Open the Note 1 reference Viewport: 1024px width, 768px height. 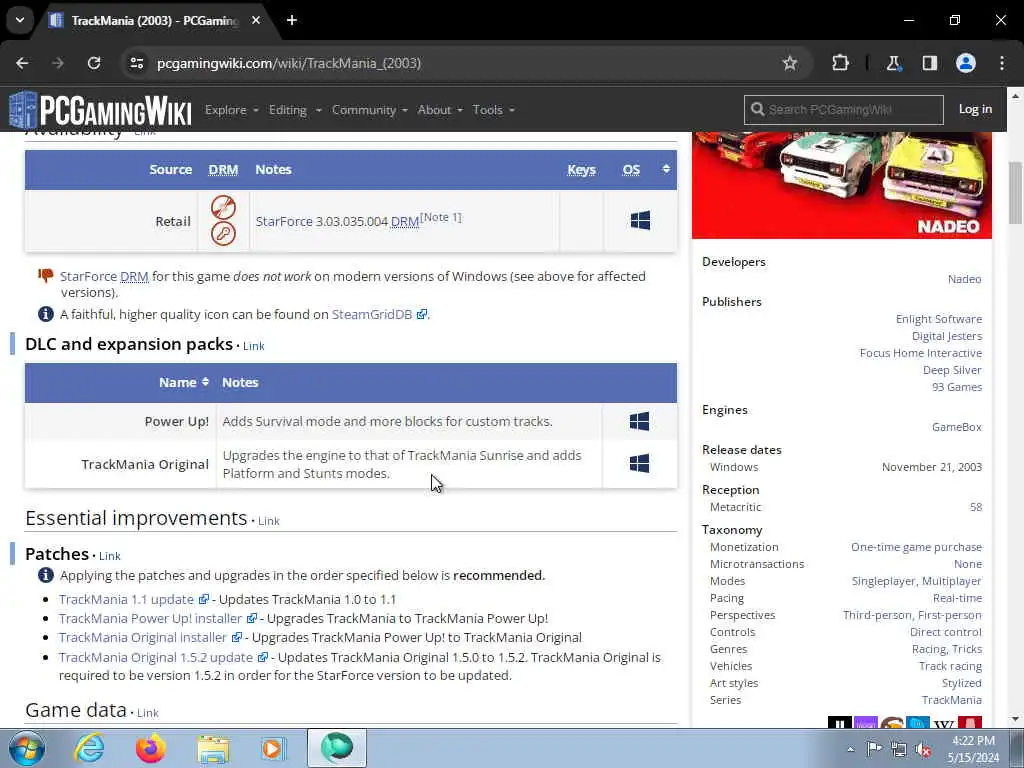pos(441,217)
